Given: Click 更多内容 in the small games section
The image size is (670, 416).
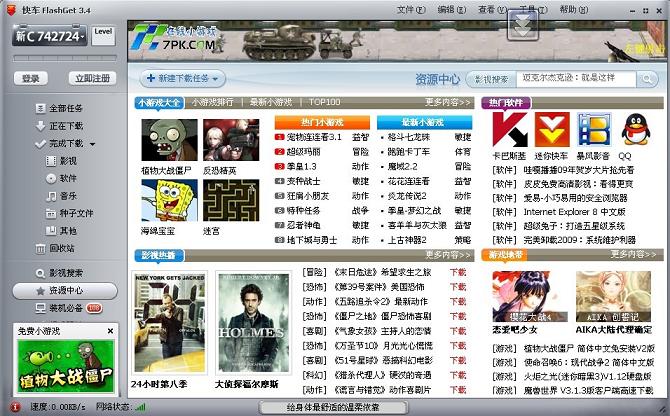Looking at the screenshot, I should (447, 103).
